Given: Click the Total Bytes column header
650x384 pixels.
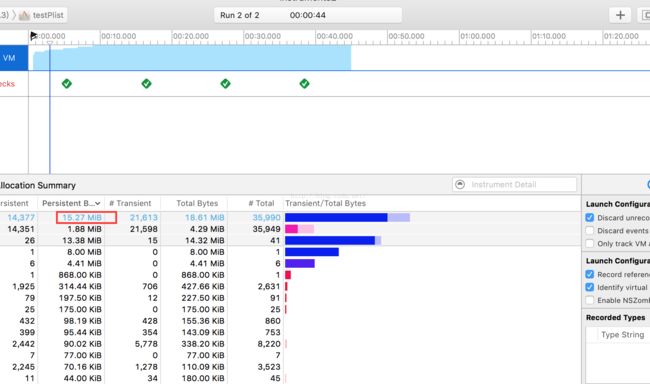Looking at the screenshot, I should [x=197, y=203].
